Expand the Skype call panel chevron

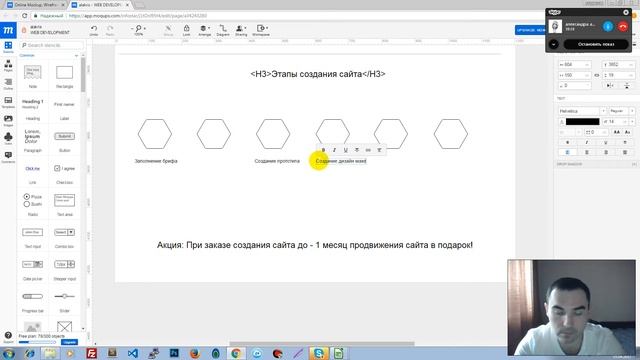click(553, 44)
